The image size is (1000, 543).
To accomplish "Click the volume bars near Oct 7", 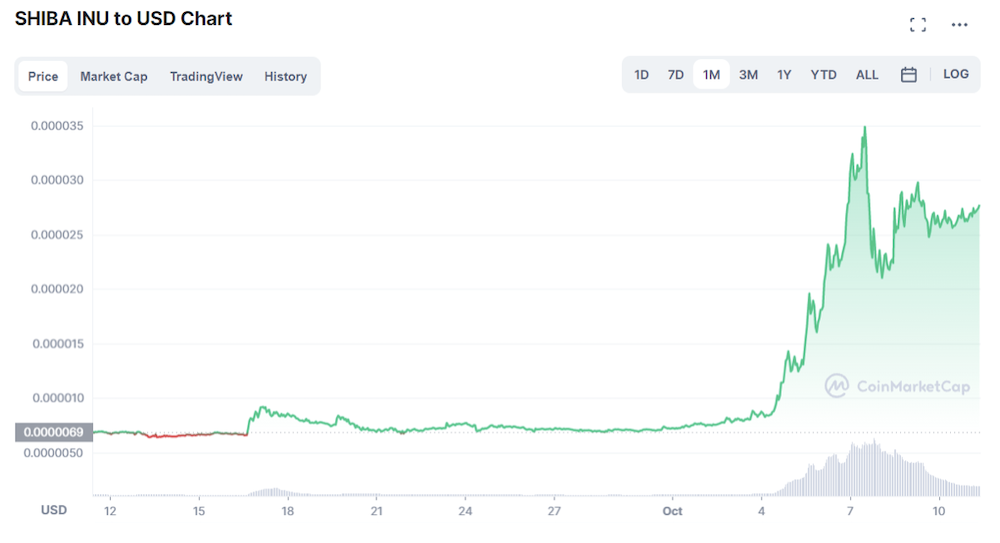I will [862, 469].
